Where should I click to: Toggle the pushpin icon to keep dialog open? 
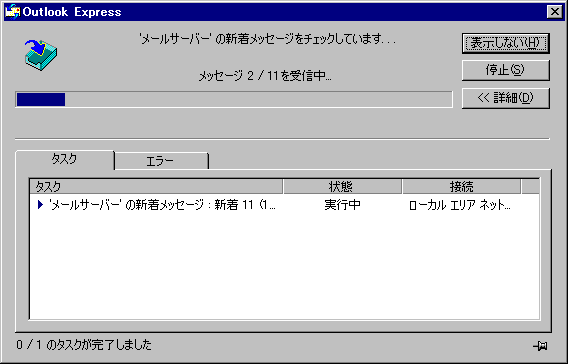[540, 346]
